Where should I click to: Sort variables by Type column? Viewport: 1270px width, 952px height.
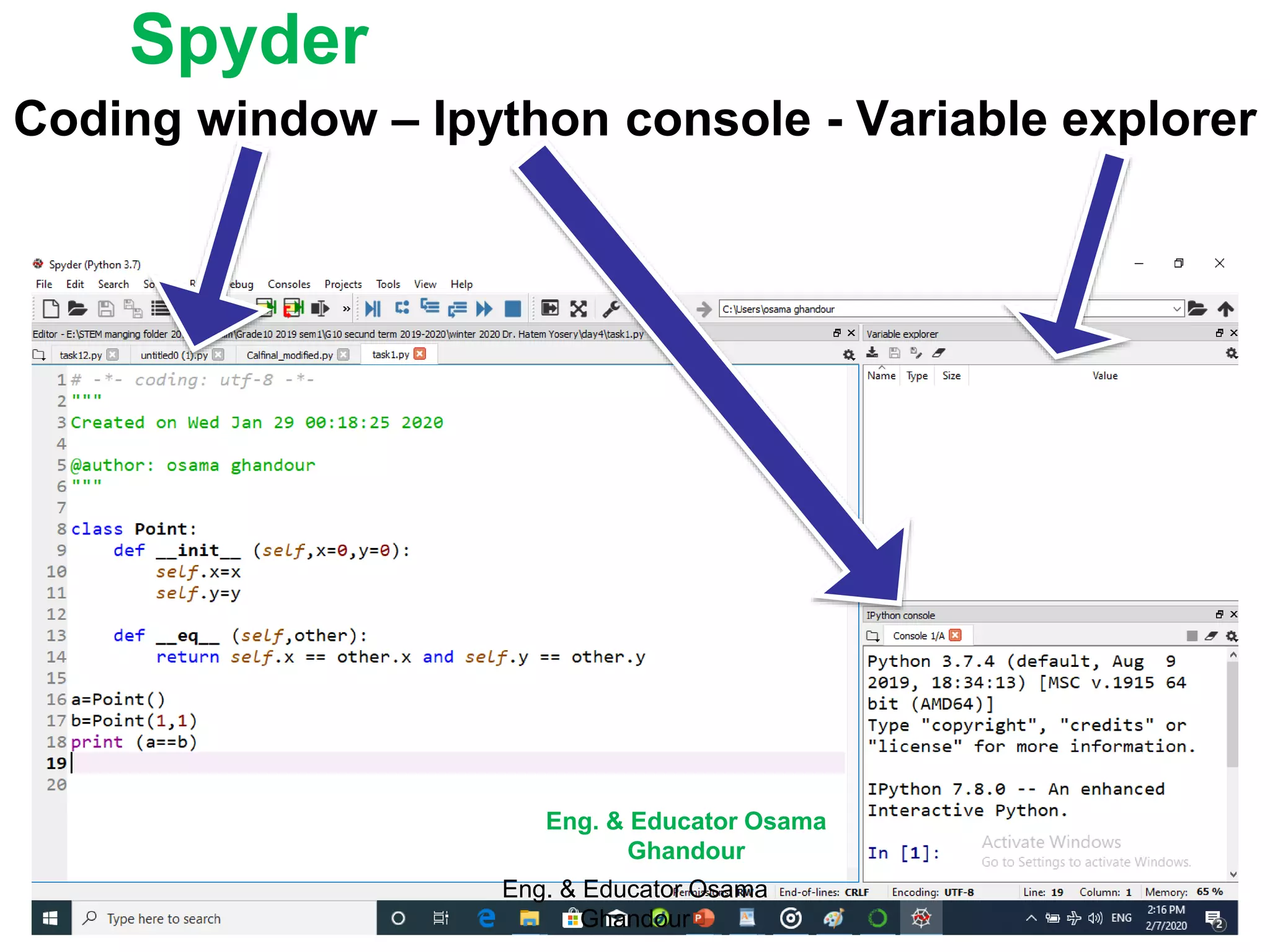(917, 376)
